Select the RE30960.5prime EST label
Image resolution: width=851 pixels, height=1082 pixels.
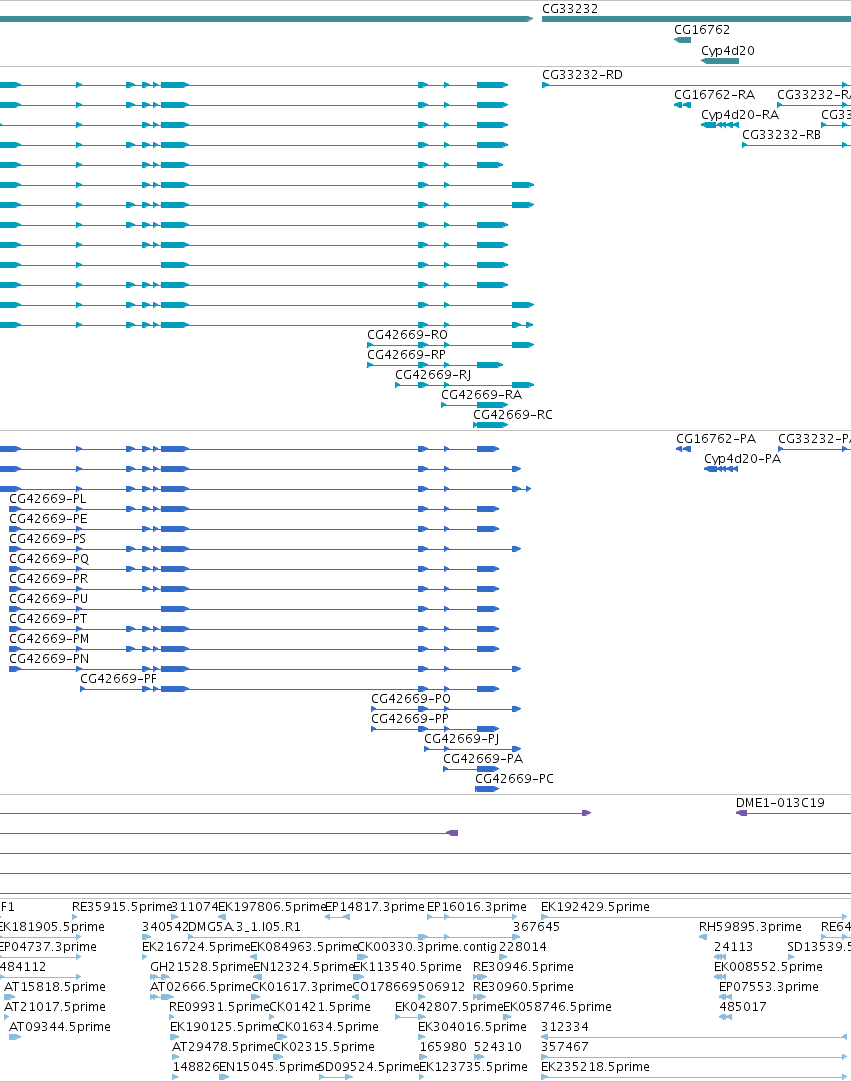pos(523,987)
